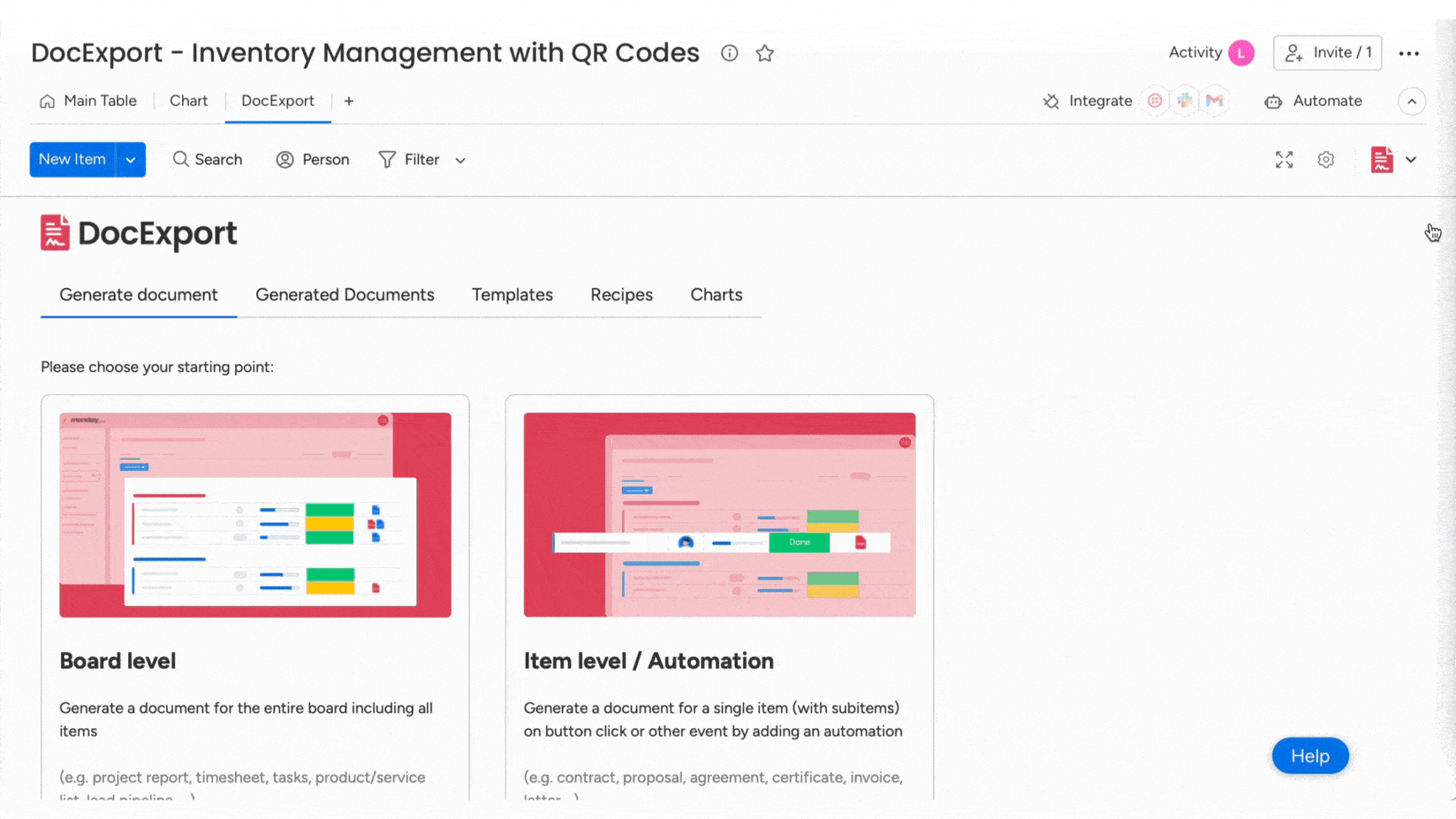Open view settings gear icon

pos(1325,160)
